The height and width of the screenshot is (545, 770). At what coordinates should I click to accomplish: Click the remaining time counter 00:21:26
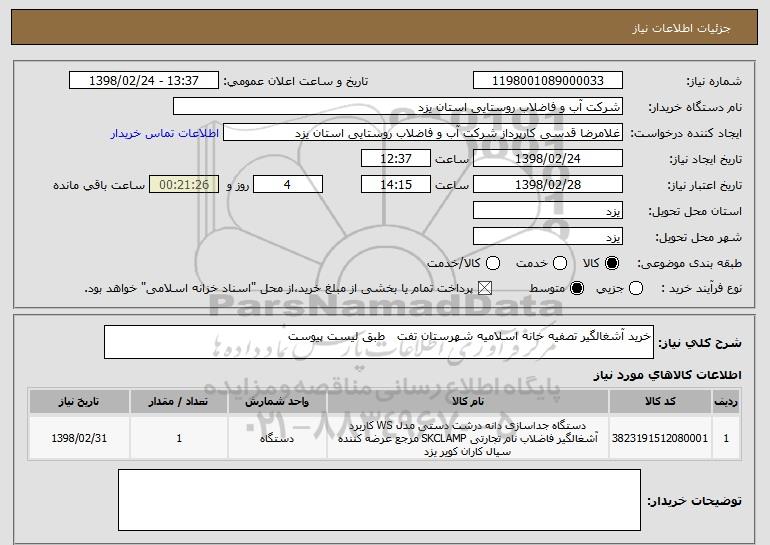pyautogui.click(x=184, y=185)
